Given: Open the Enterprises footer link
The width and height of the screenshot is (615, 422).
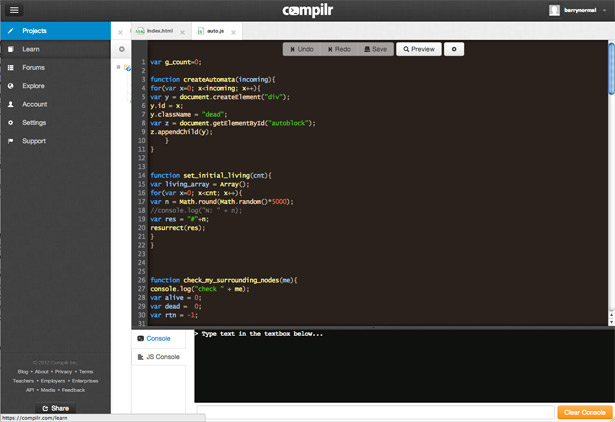Looking at the screenshot, I should click(x=85, y=381).
